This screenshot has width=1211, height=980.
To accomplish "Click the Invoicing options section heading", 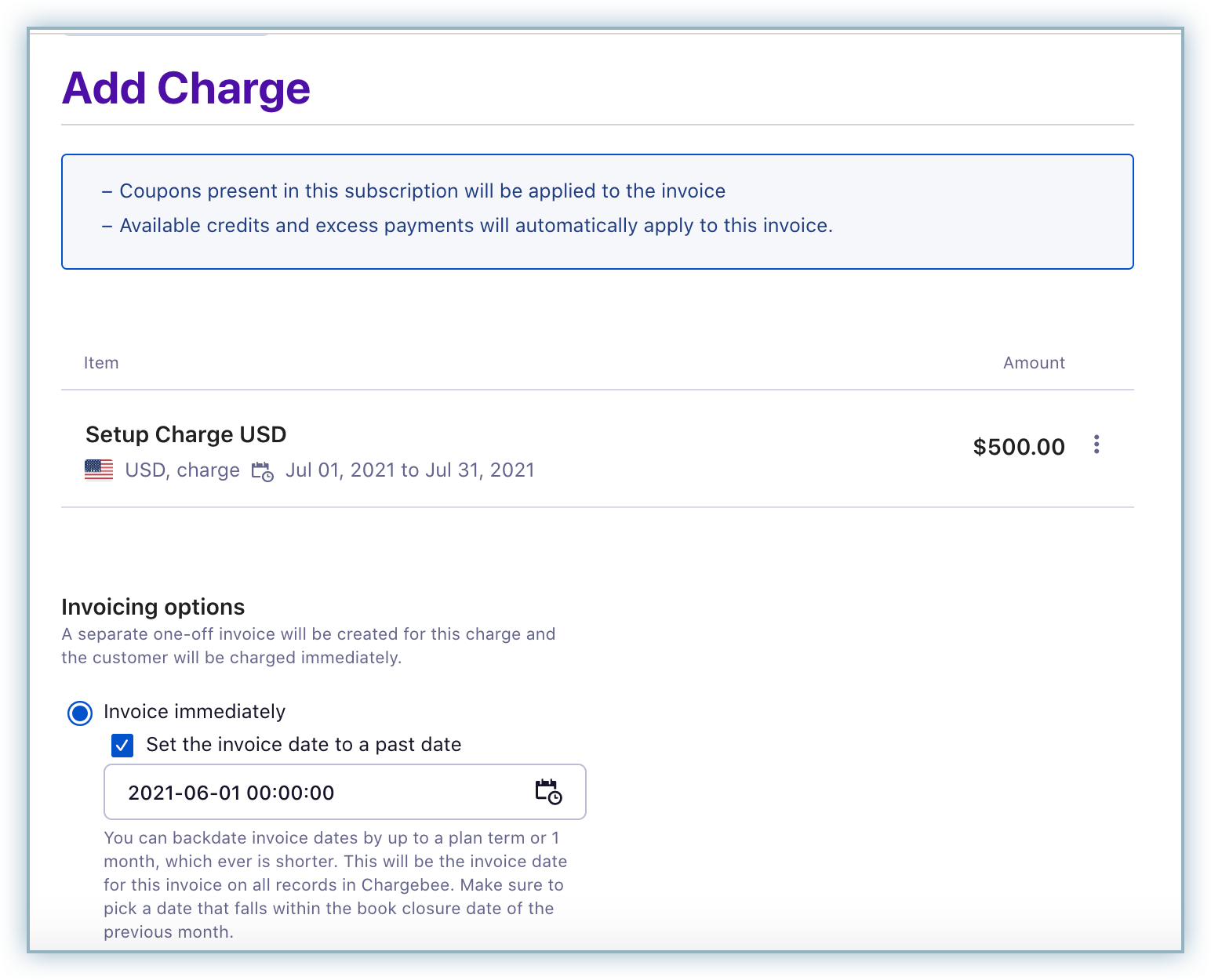I will point(153,607).
